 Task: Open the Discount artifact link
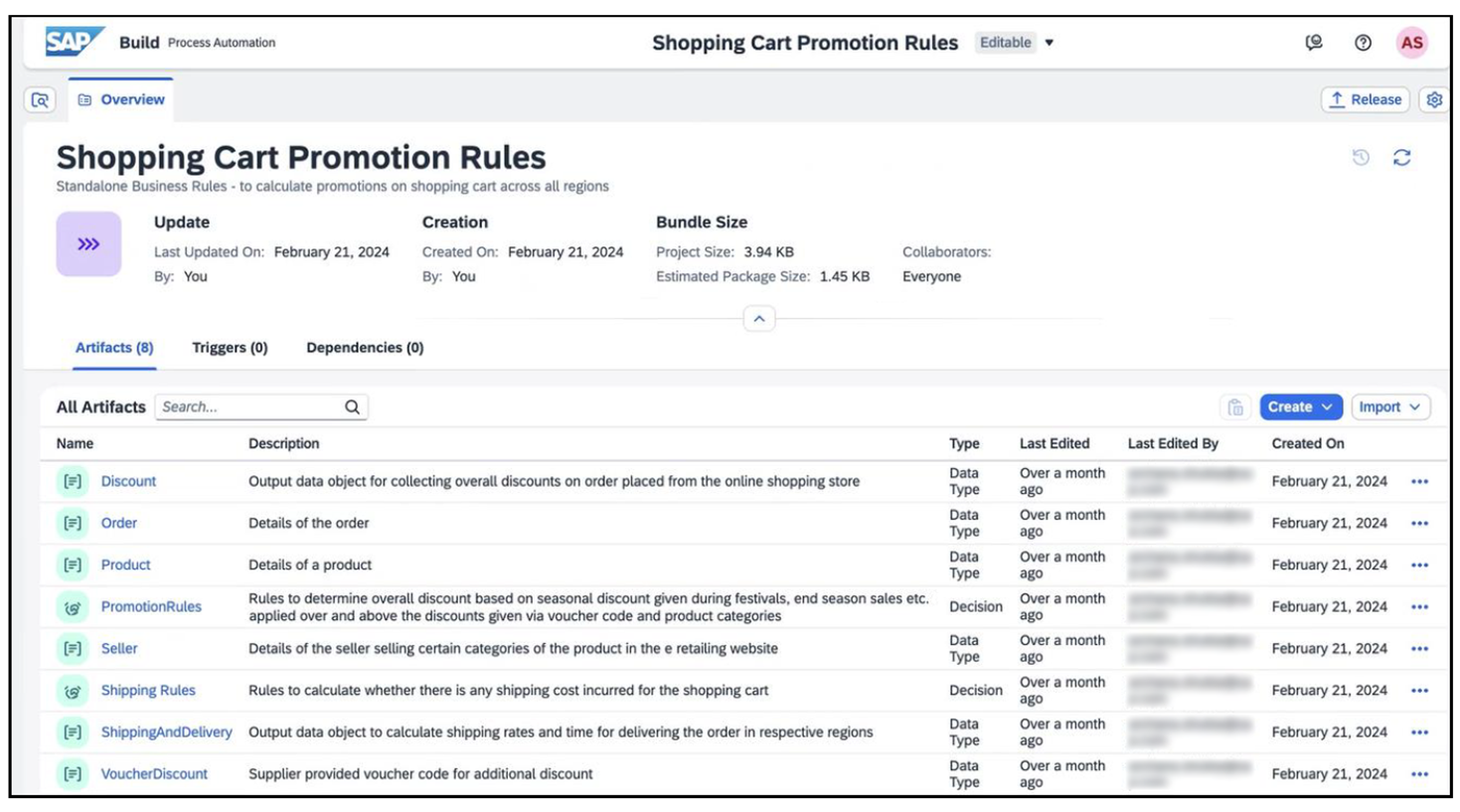pyautogui.click(x=128, y=481)
